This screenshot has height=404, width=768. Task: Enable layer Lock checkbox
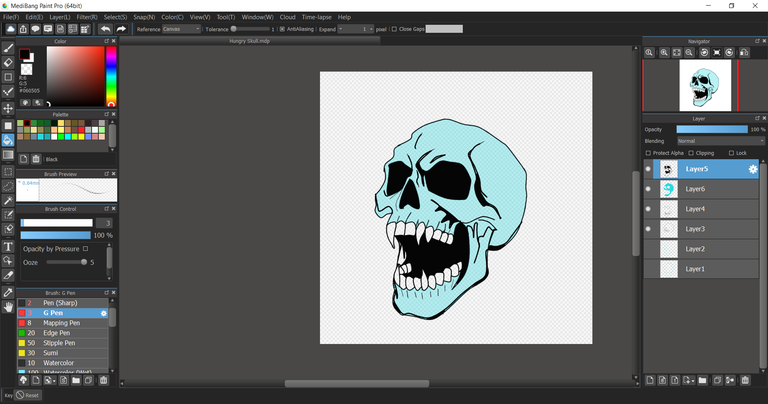coord(731,153)
